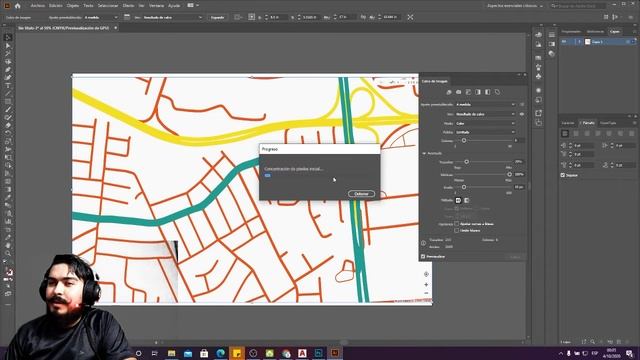Go to the Illustrator Home screen icon
Image resolution: width=640 pixels, height=360 pixels.
click(18, 6)
